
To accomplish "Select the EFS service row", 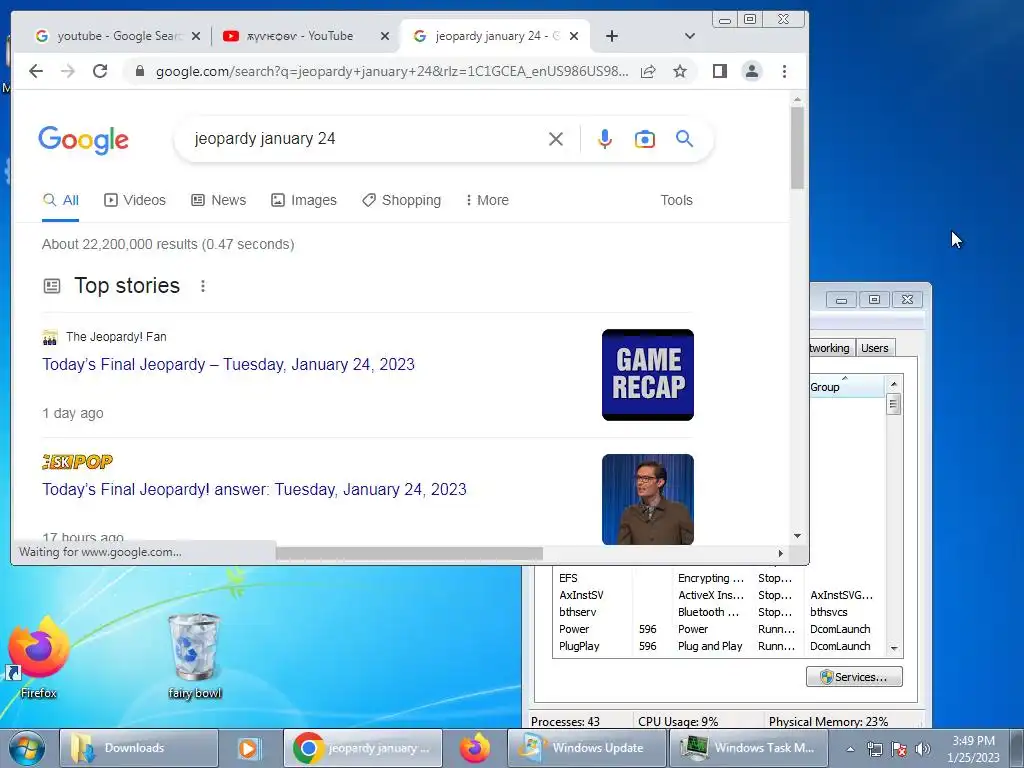I will pyautogui.click(x=719, y=579).
